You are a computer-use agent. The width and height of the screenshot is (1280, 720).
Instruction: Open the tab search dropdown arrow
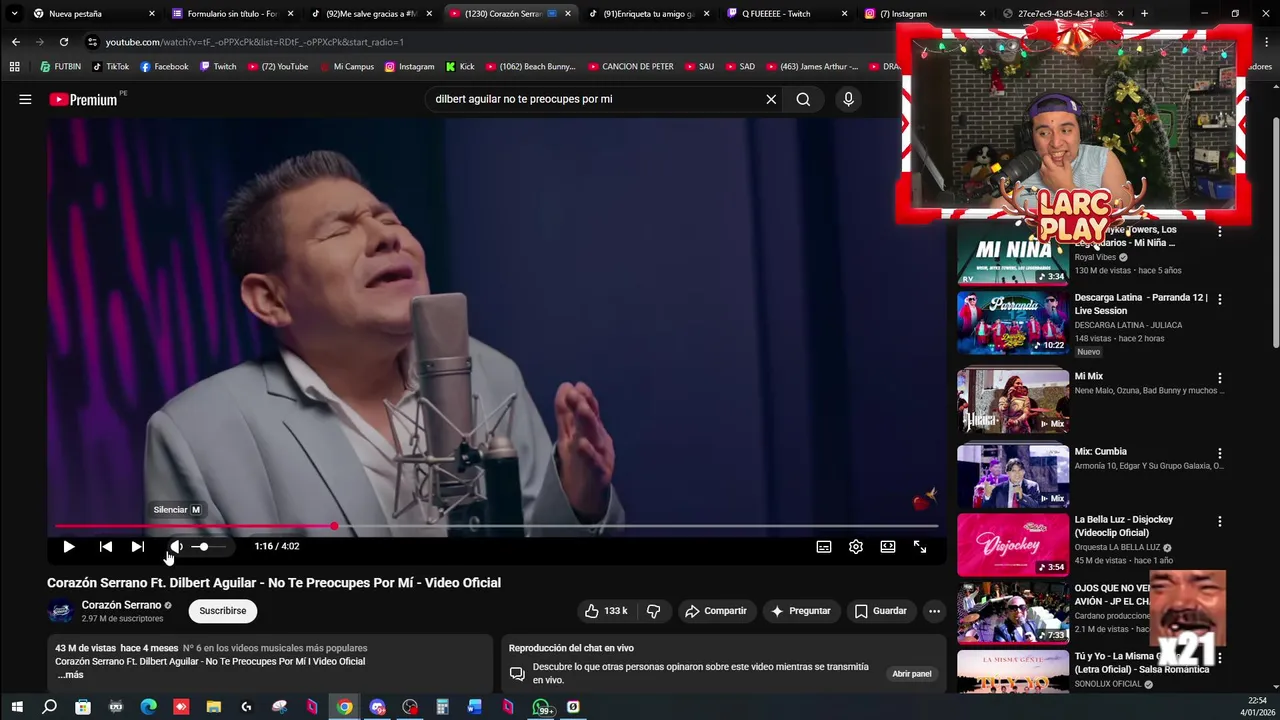14,14
